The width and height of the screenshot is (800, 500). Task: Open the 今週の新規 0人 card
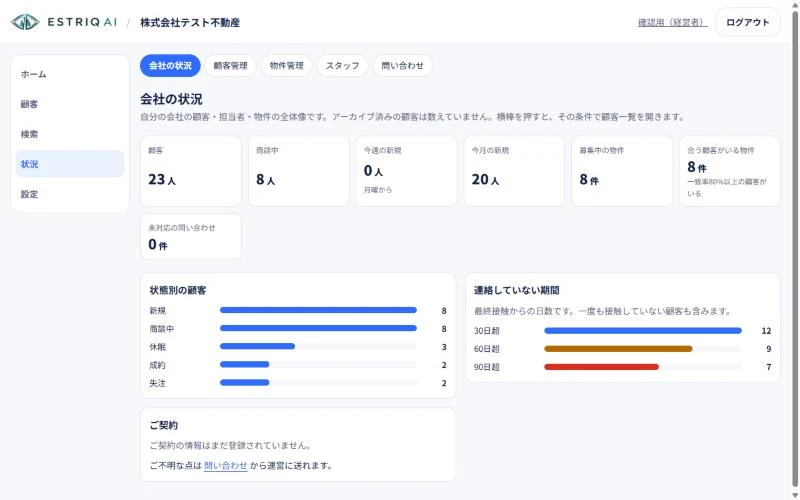(407, 171)
